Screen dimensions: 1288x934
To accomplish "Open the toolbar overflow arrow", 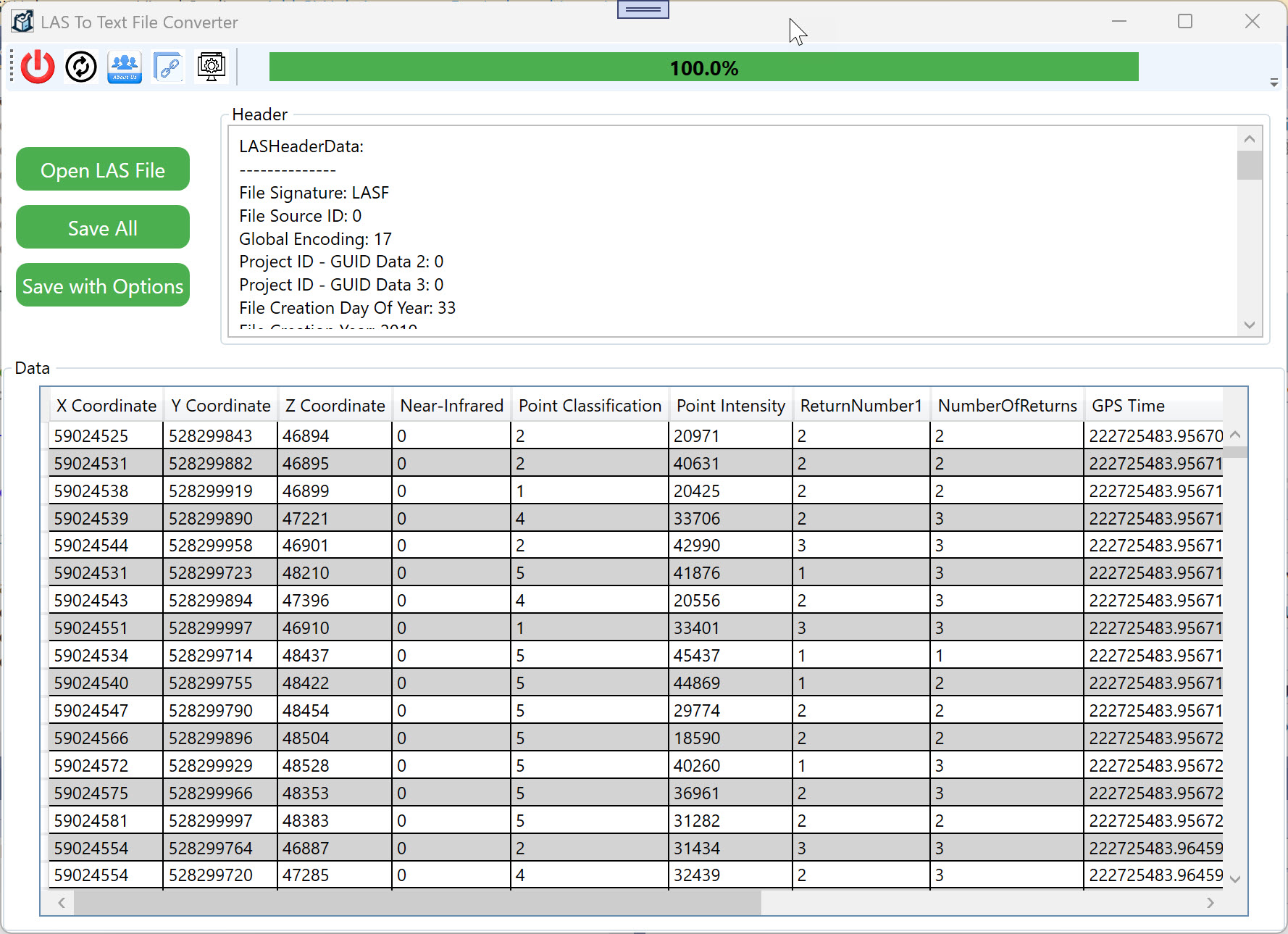I will coord(1274,83).
